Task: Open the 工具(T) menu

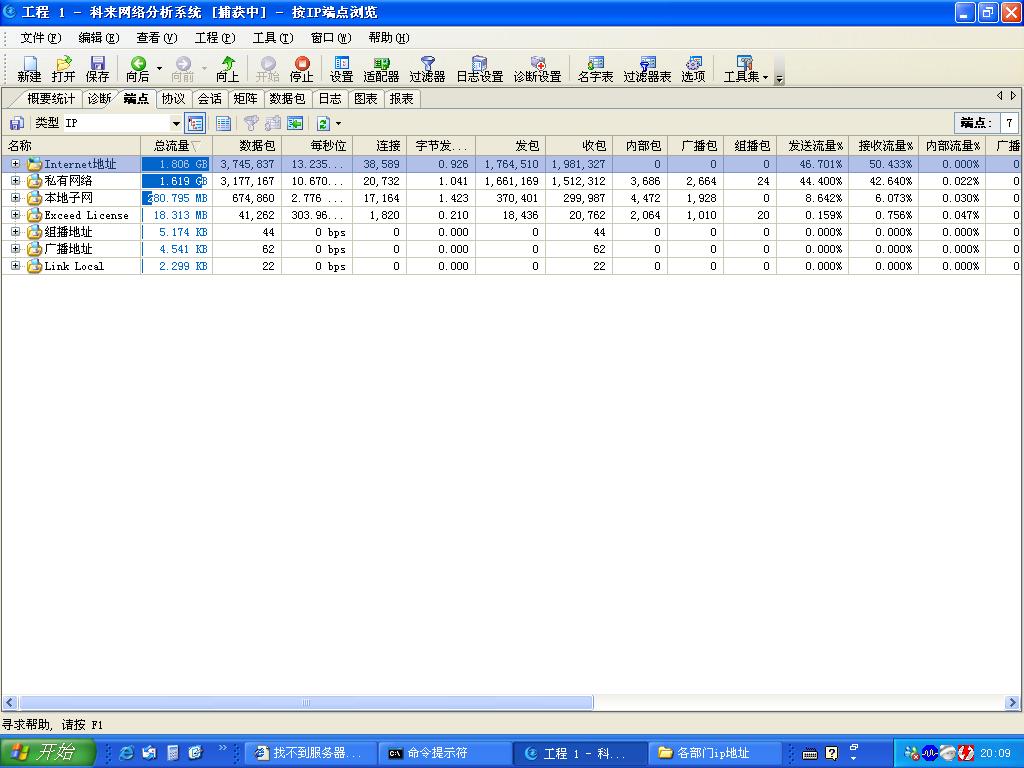Action: [x=272, y=38]
